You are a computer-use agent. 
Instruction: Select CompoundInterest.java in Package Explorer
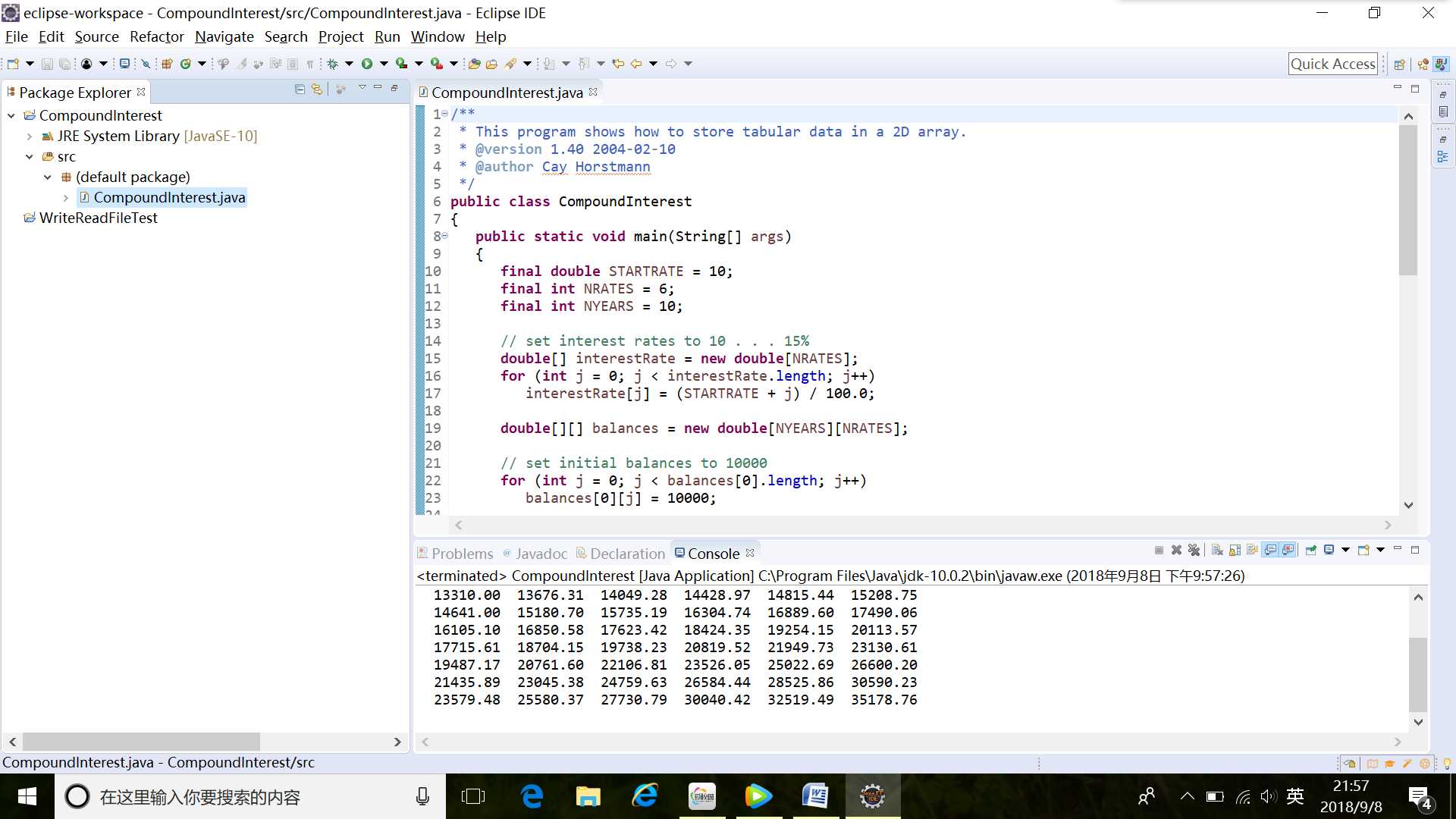[x=168, y=197]
